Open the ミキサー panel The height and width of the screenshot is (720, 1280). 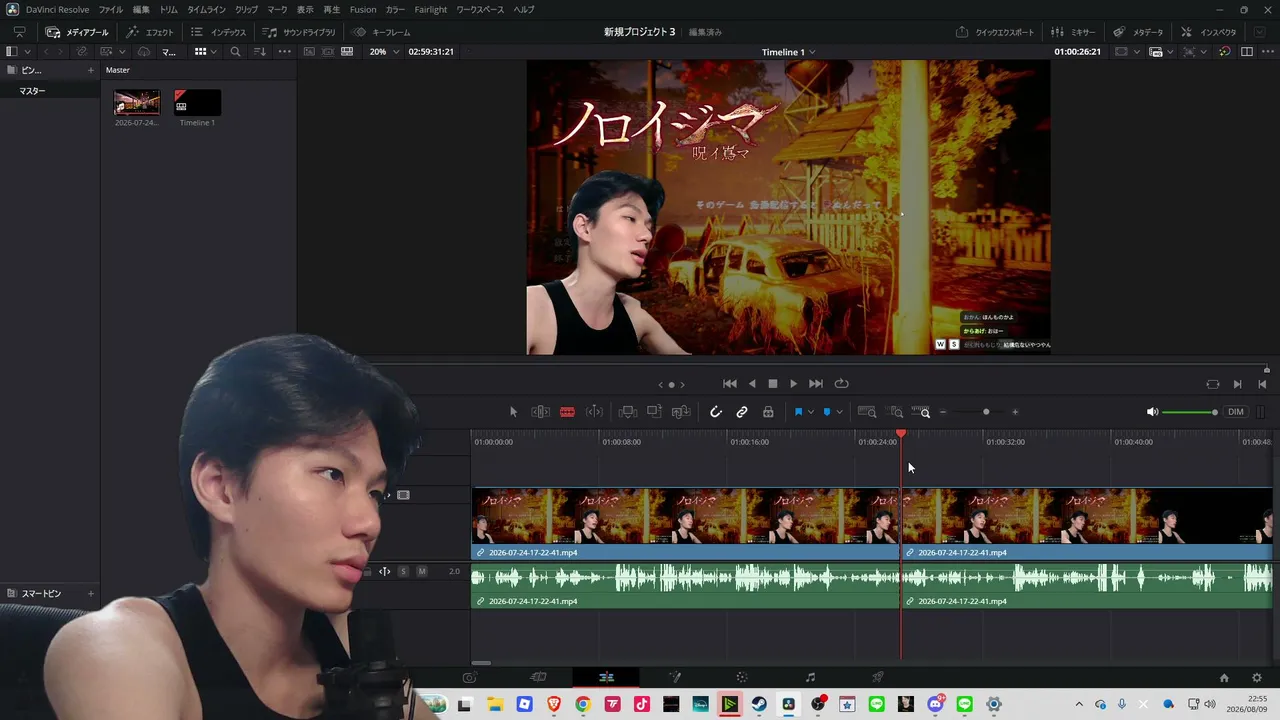[1074, 32]
